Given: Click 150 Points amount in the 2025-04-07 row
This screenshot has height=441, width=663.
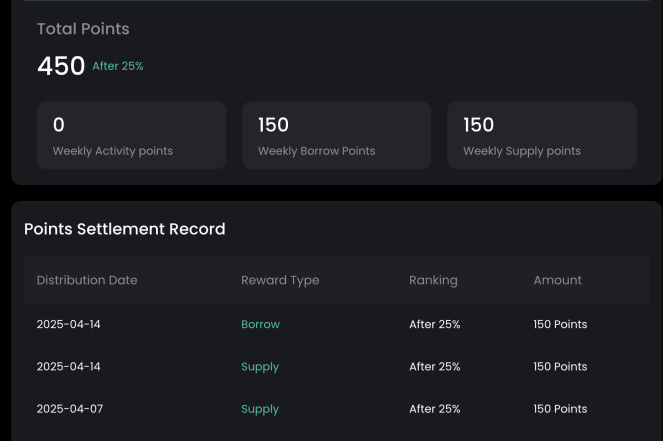Looking at the screenshot, I should (x=560, y=409).
